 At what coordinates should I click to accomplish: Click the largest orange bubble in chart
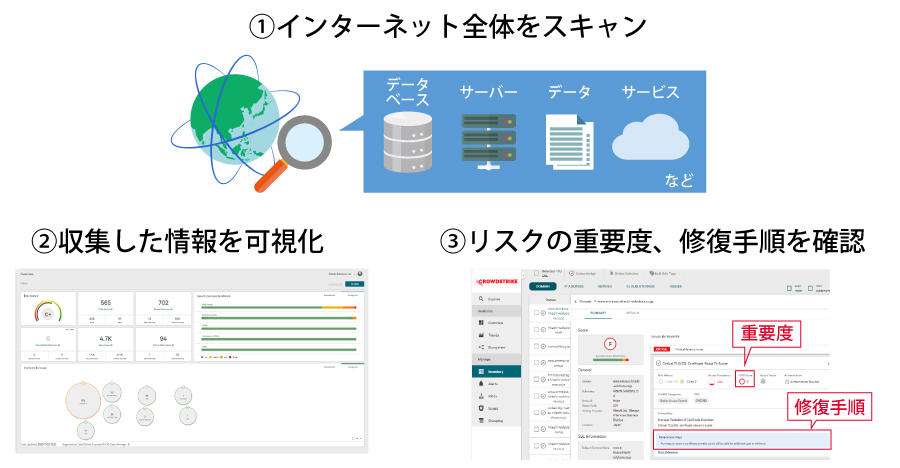click(84, 402)
